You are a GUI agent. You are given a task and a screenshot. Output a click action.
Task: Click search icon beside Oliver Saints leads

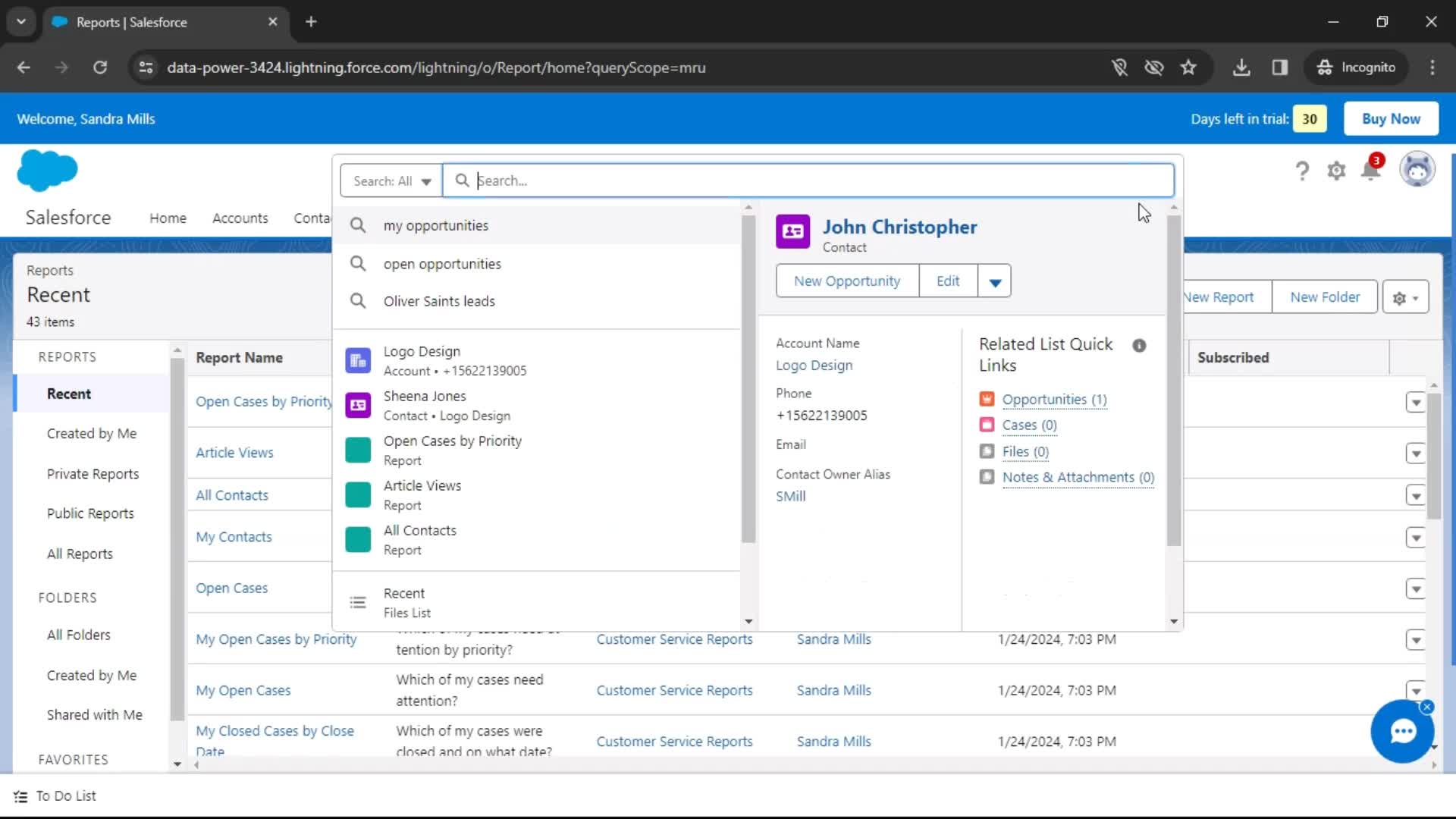pyautogui.click(x=358, y=301)
